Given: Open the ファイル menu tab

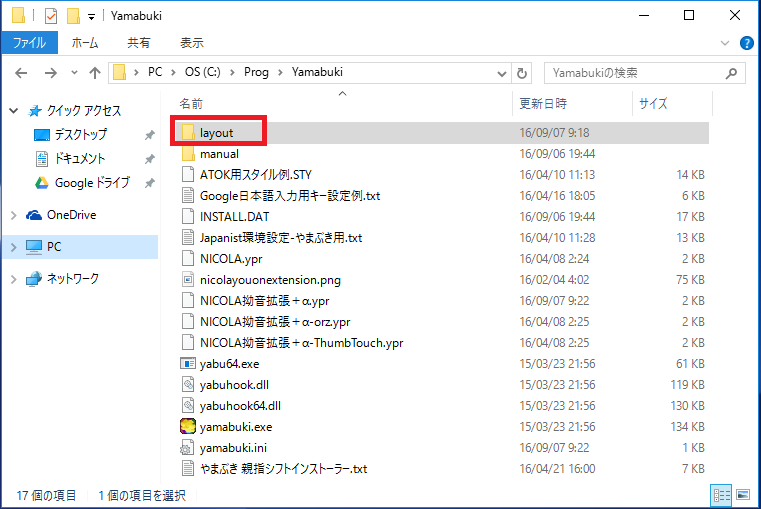Looking at the screenshot, I should (x=30, y=43).
